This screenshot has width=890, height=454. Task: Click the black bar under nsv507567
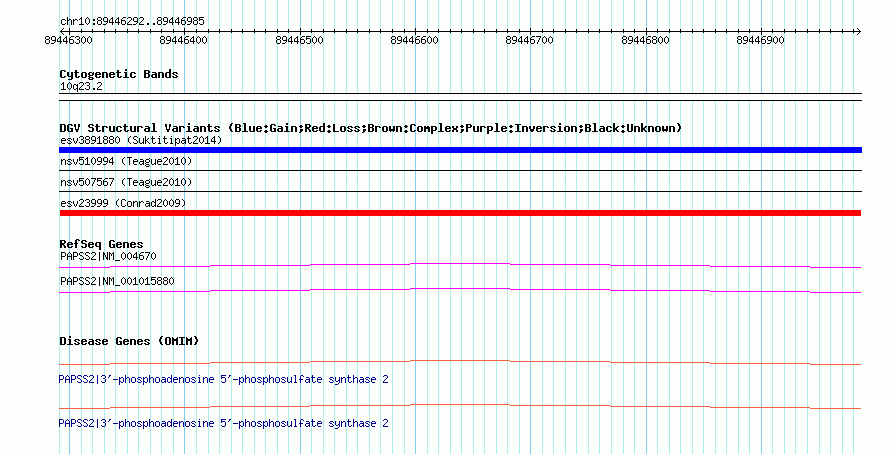(x=460, y=191)
